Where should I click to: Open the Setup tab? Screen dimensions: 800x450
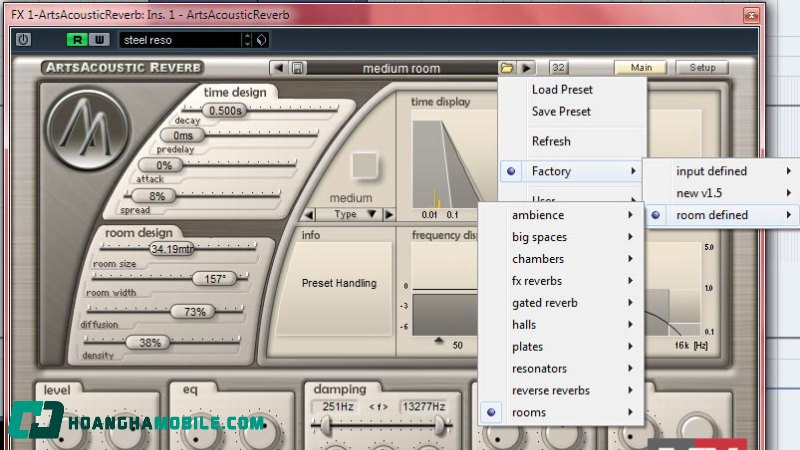click(702, 68)
